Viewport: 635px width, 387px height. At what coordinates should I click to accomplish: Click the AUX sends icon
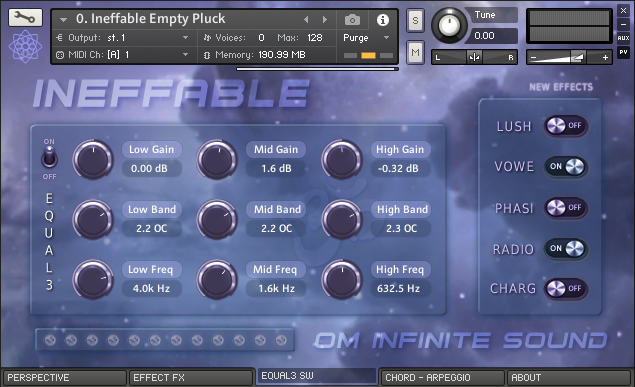[623, 38]
